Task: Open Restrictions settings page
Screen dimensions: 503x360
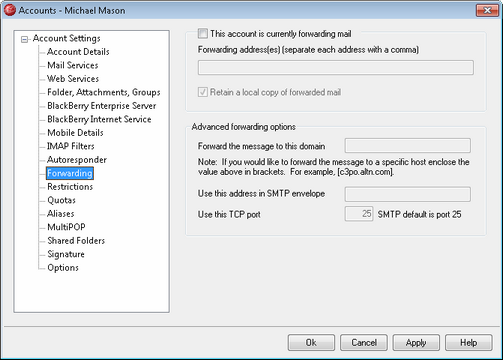Action: [70, 187]
